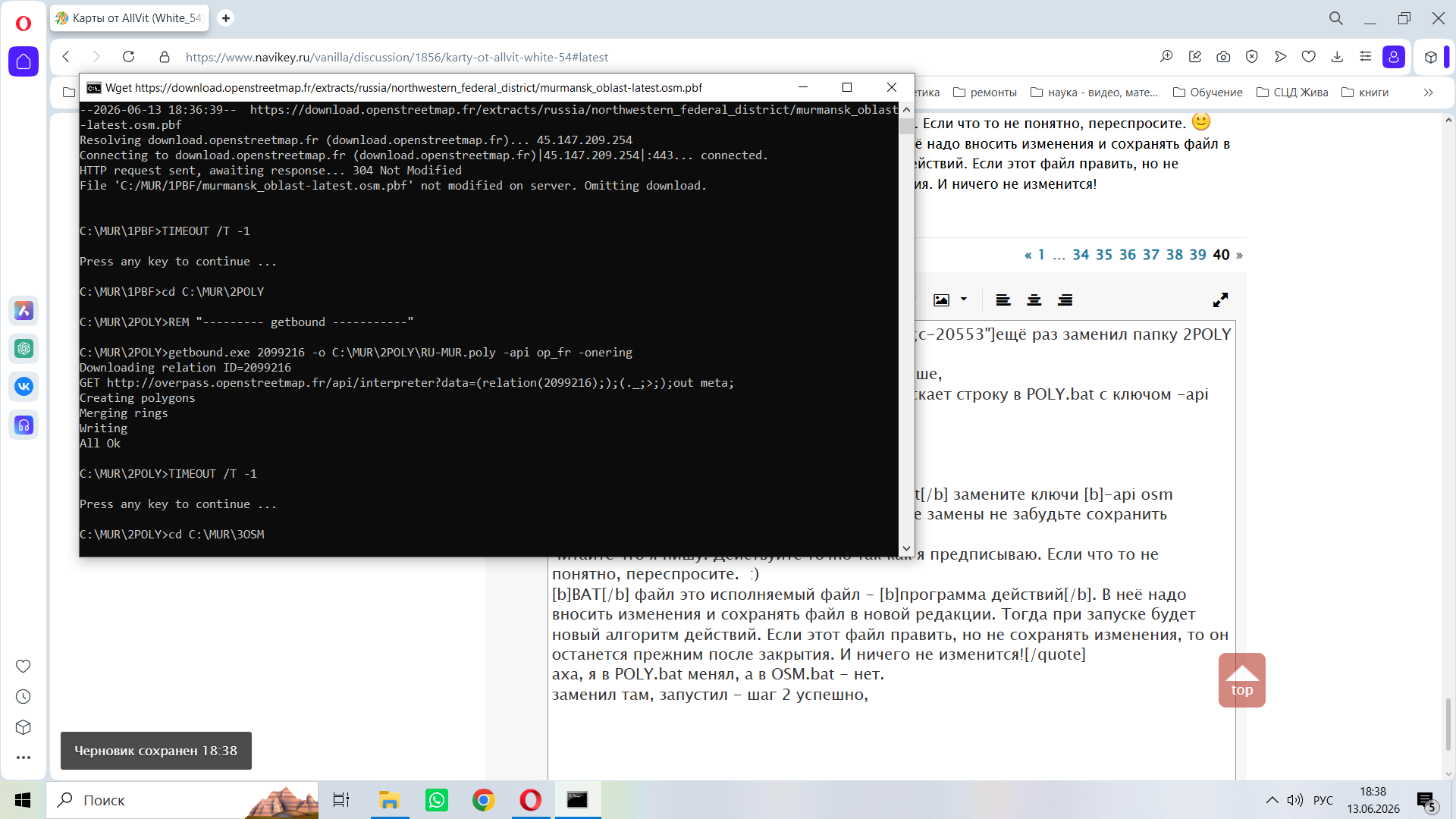Select the Карты от AllVit tab
This screenshot has height=819, width=1456.
point(130,18)
